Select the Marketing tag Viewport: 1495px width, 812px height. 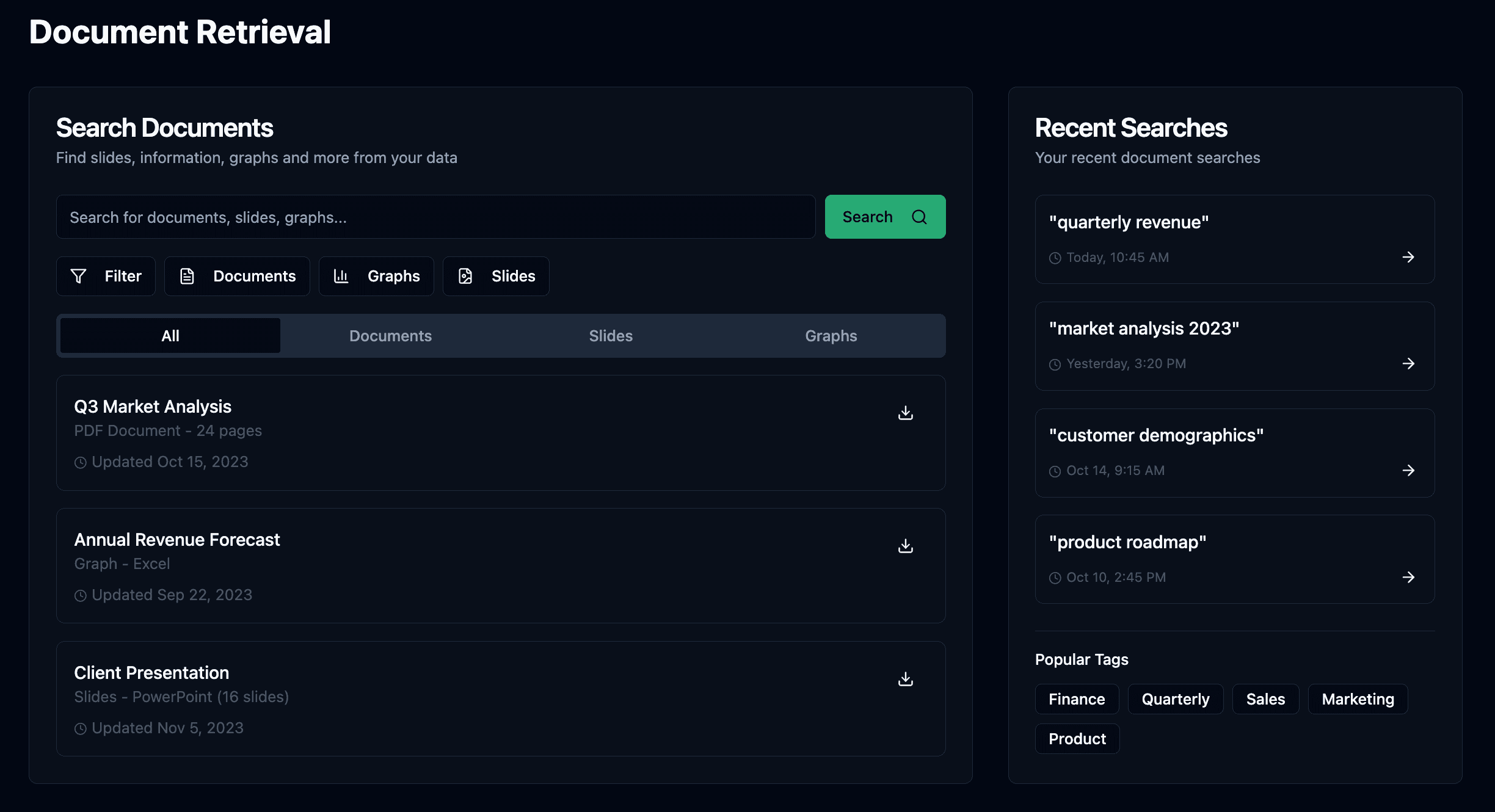(x=1358, y=699)
